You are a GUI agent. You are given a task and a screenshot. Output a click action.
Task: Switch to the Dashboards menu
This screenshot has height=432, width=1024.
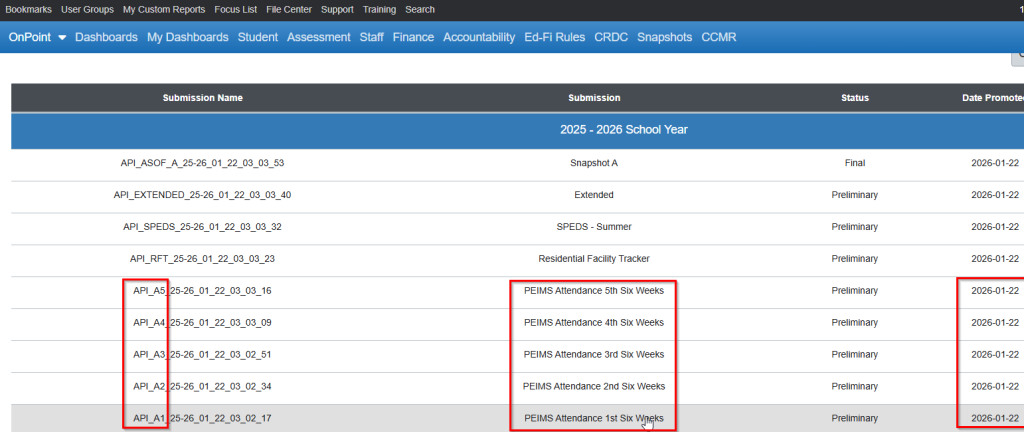[x=106, y=37]
